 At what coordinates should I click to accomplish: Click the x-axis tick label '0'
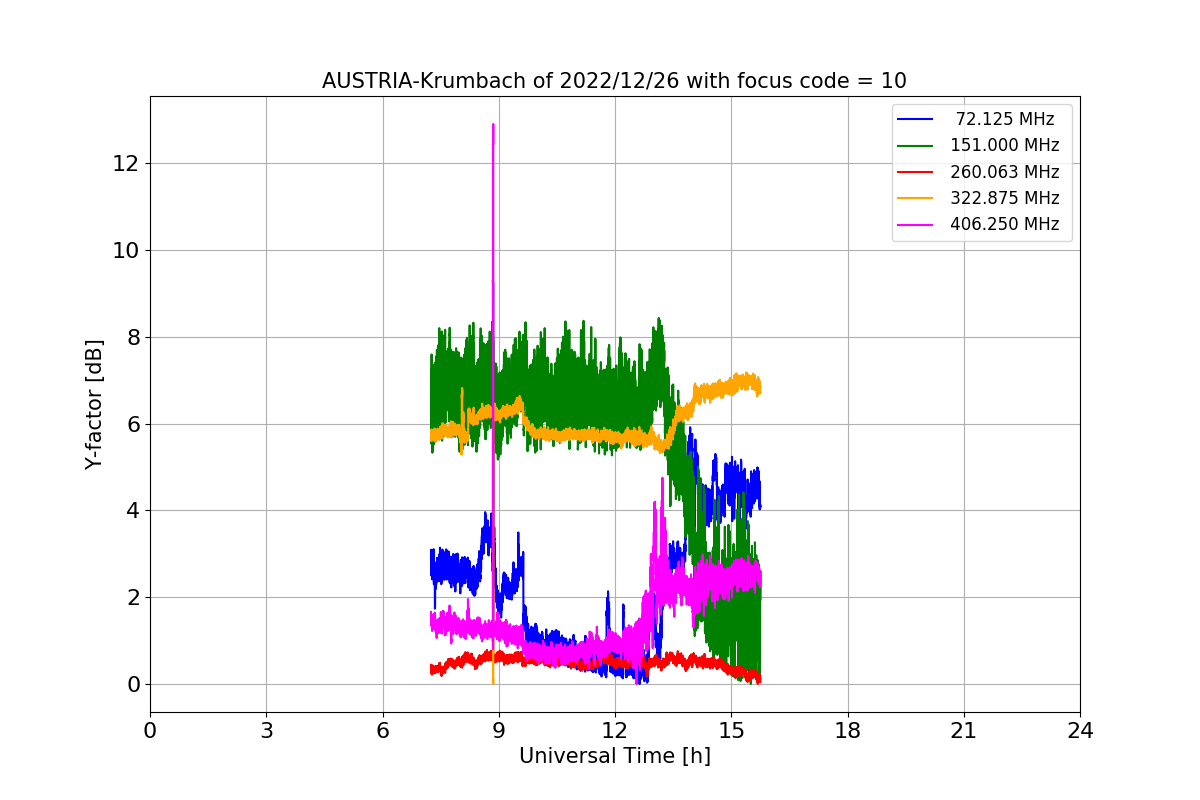[150, 731]
